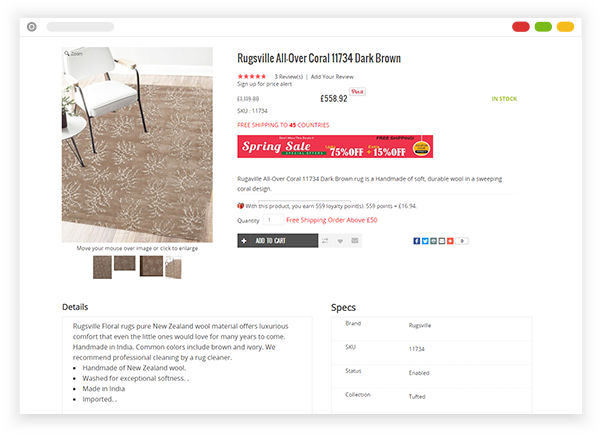Select the third dark rug thumbnail
This screenshot has width=600, height=437.
point(151,266)
